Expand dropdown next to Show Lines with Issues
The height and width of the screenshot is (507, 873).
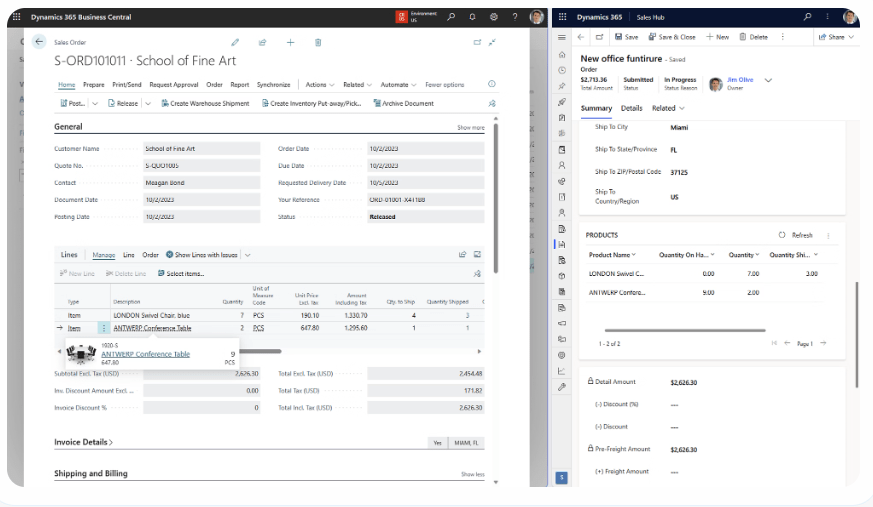[247, 255]
